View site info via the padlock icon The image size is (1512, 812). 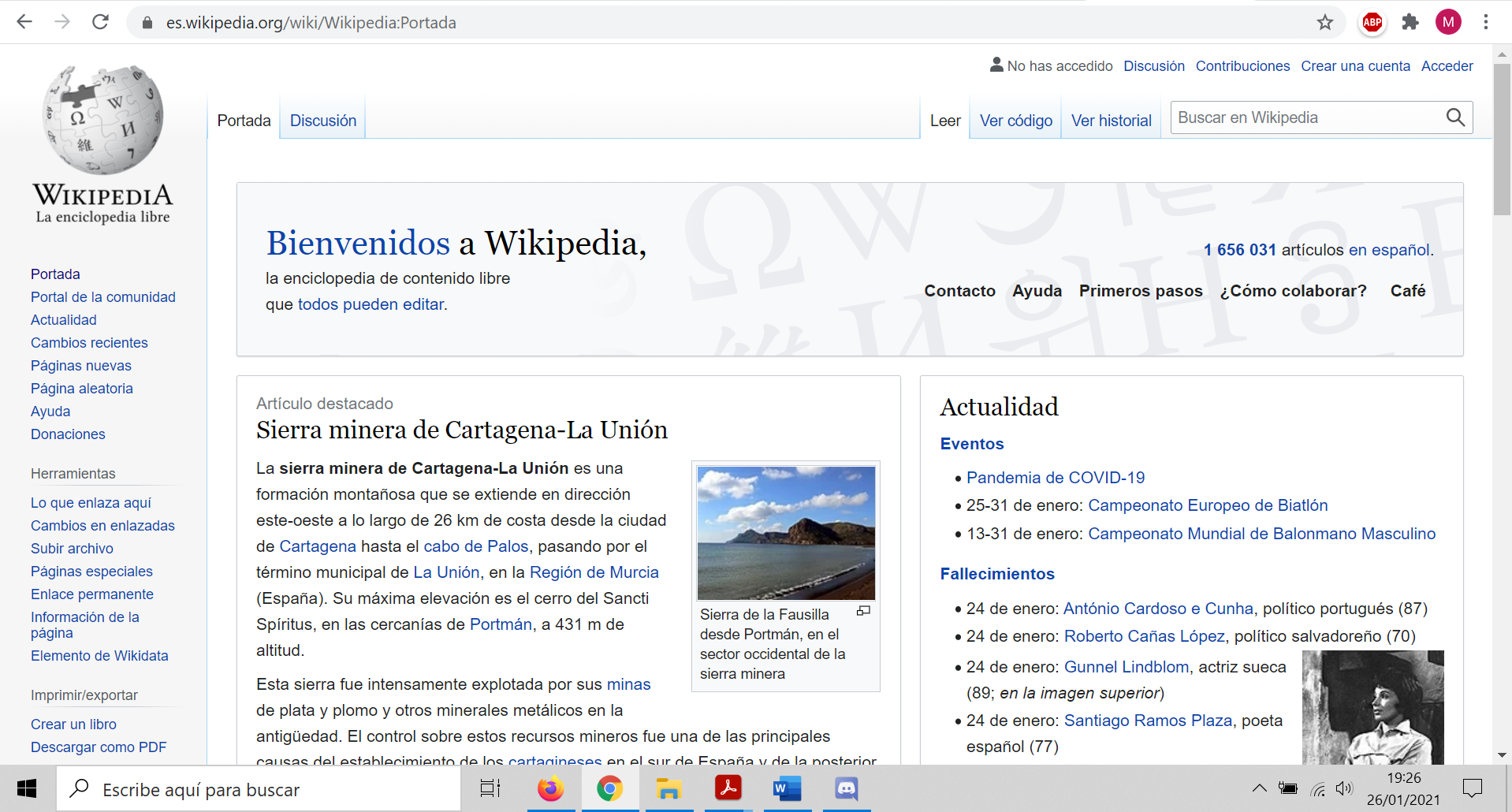pos(147,23)
